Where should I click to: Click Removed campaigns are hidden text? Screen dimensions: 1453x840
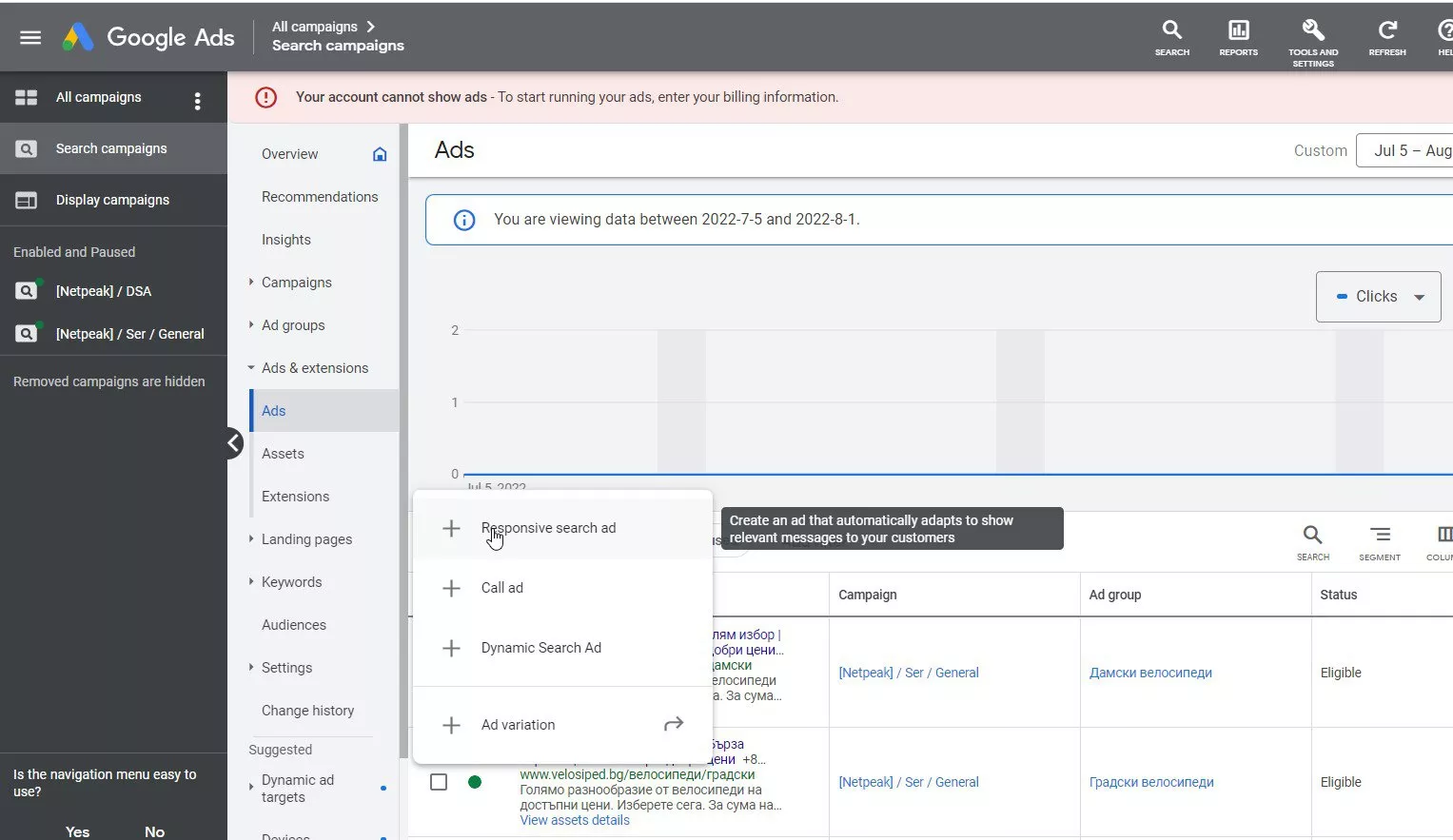tap(109, 381)
